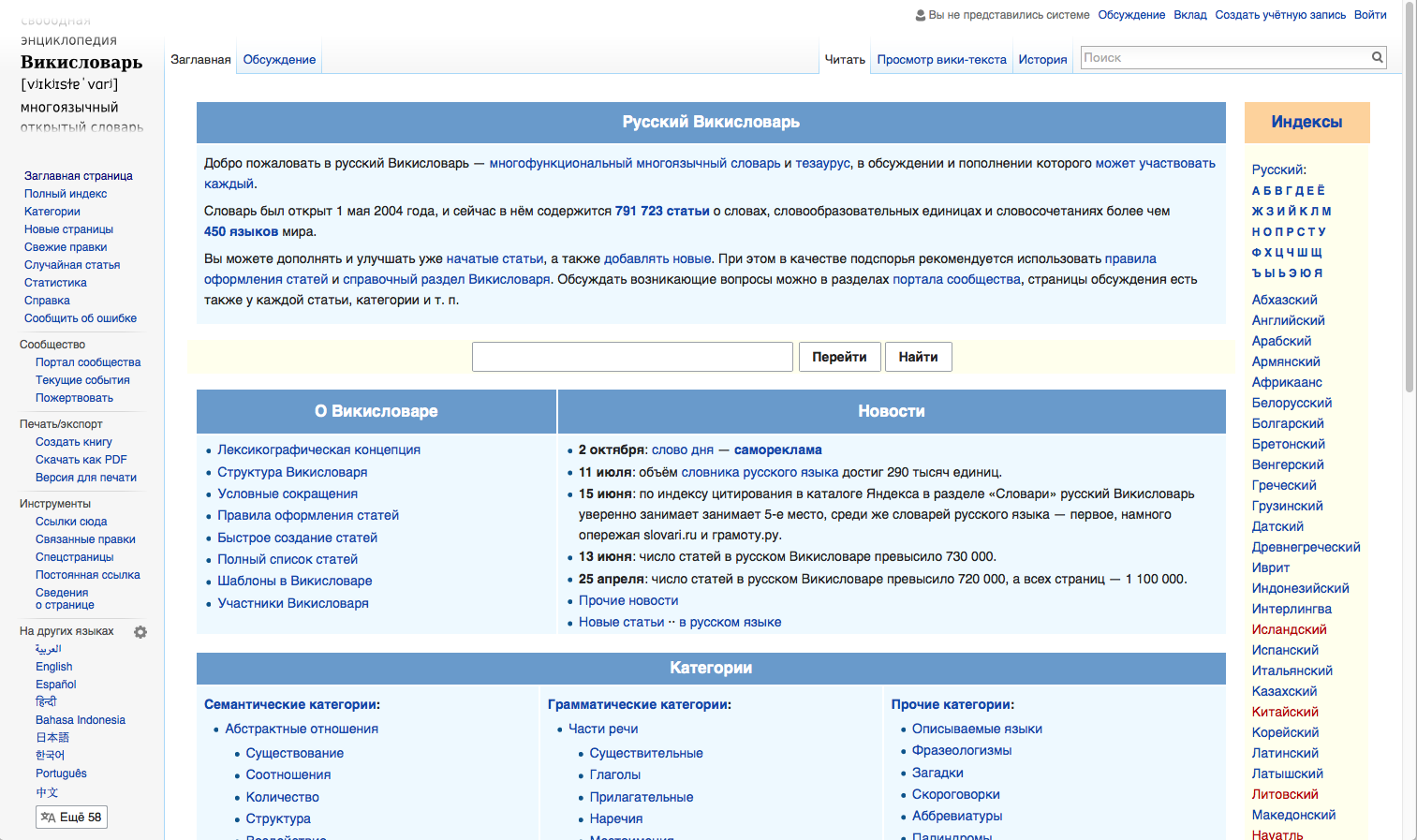Click the central dictionary search box

click(x=632, y=357)
